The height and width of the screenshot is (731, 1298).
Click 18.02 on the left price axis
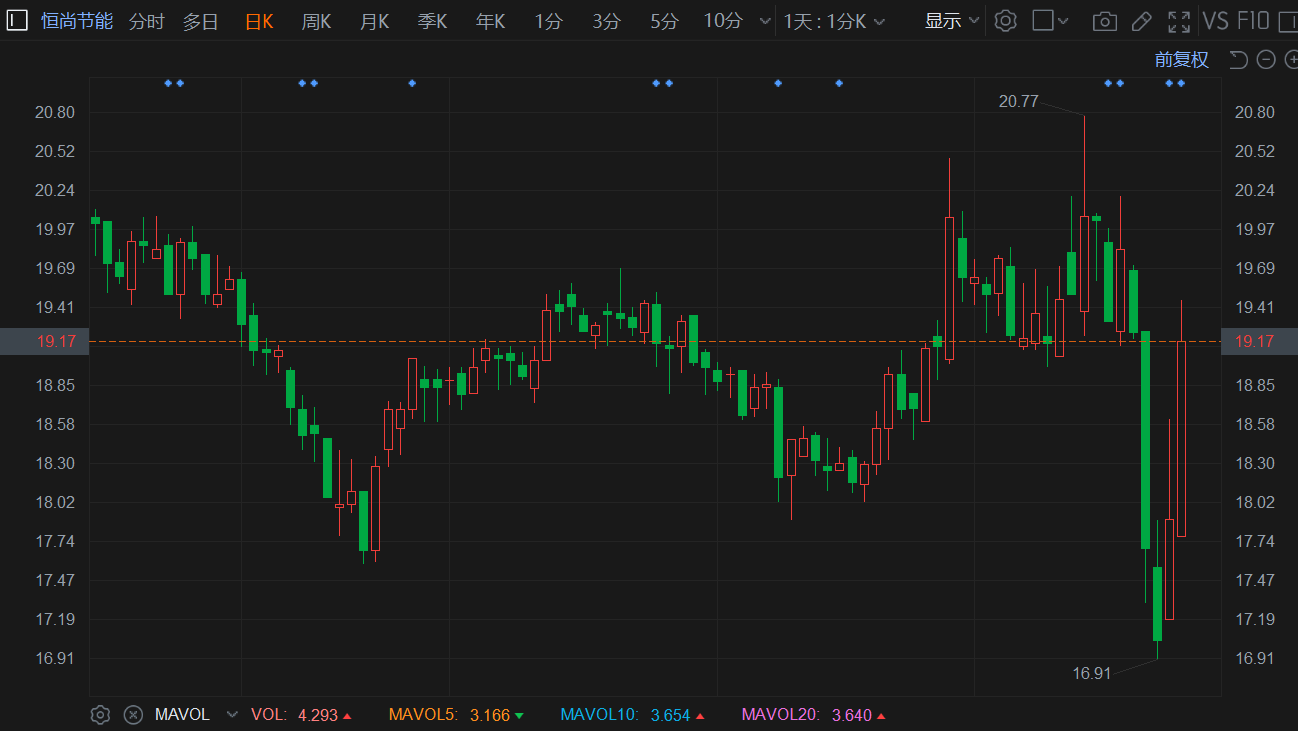pyautogui.click(x=55, y=502)
